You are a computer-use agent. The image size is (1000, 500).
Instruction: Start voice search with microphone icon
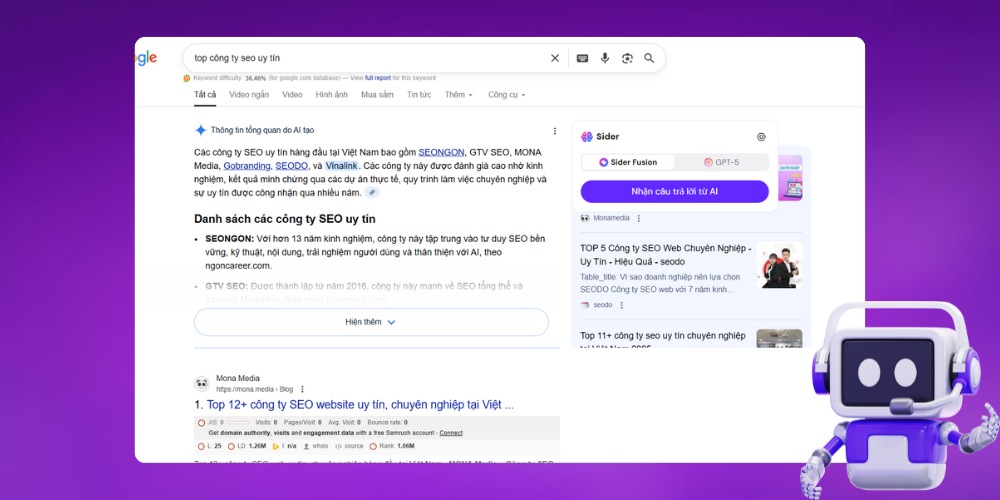click(605, 58)
